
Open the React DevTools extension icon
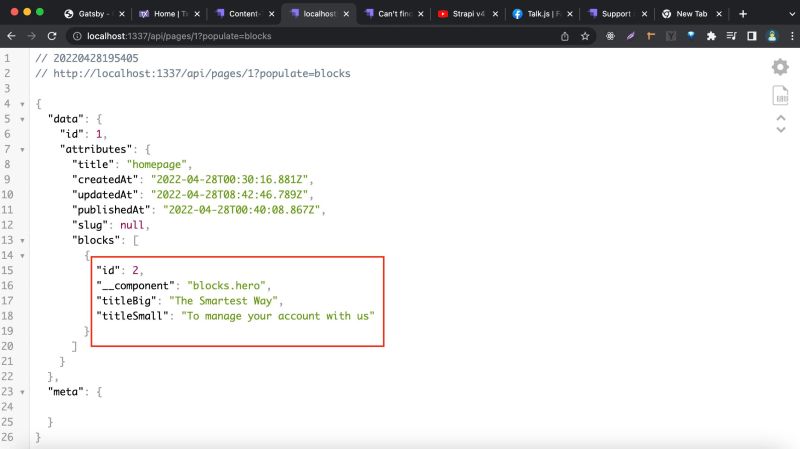point(610,36)
